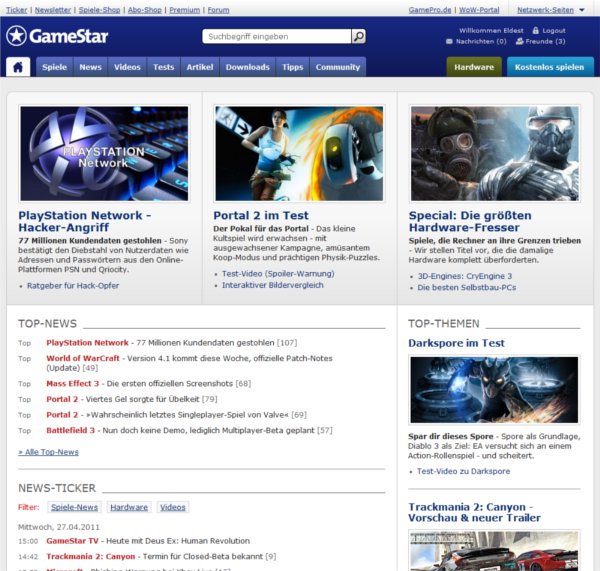
Task: Switch to the Videos navigation tab
Action: coord(127,67)
